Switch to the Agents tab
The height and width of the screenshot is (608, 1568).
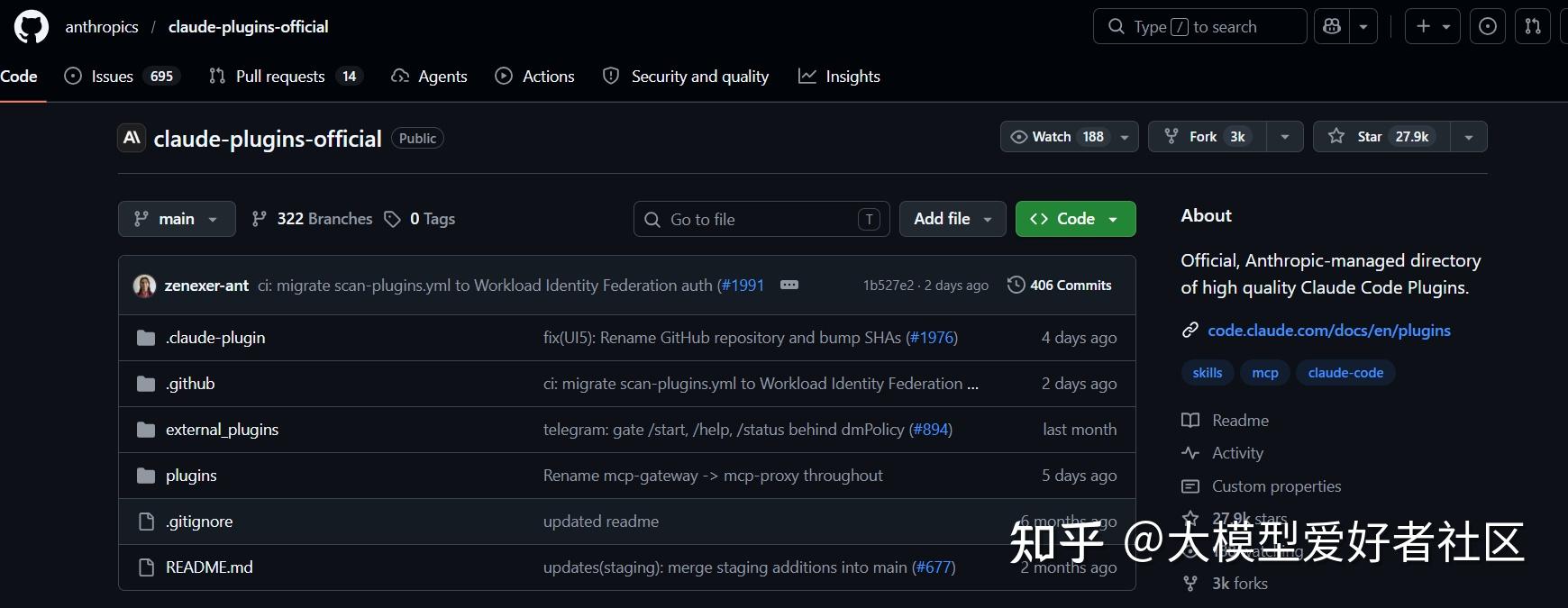[429, 77]
